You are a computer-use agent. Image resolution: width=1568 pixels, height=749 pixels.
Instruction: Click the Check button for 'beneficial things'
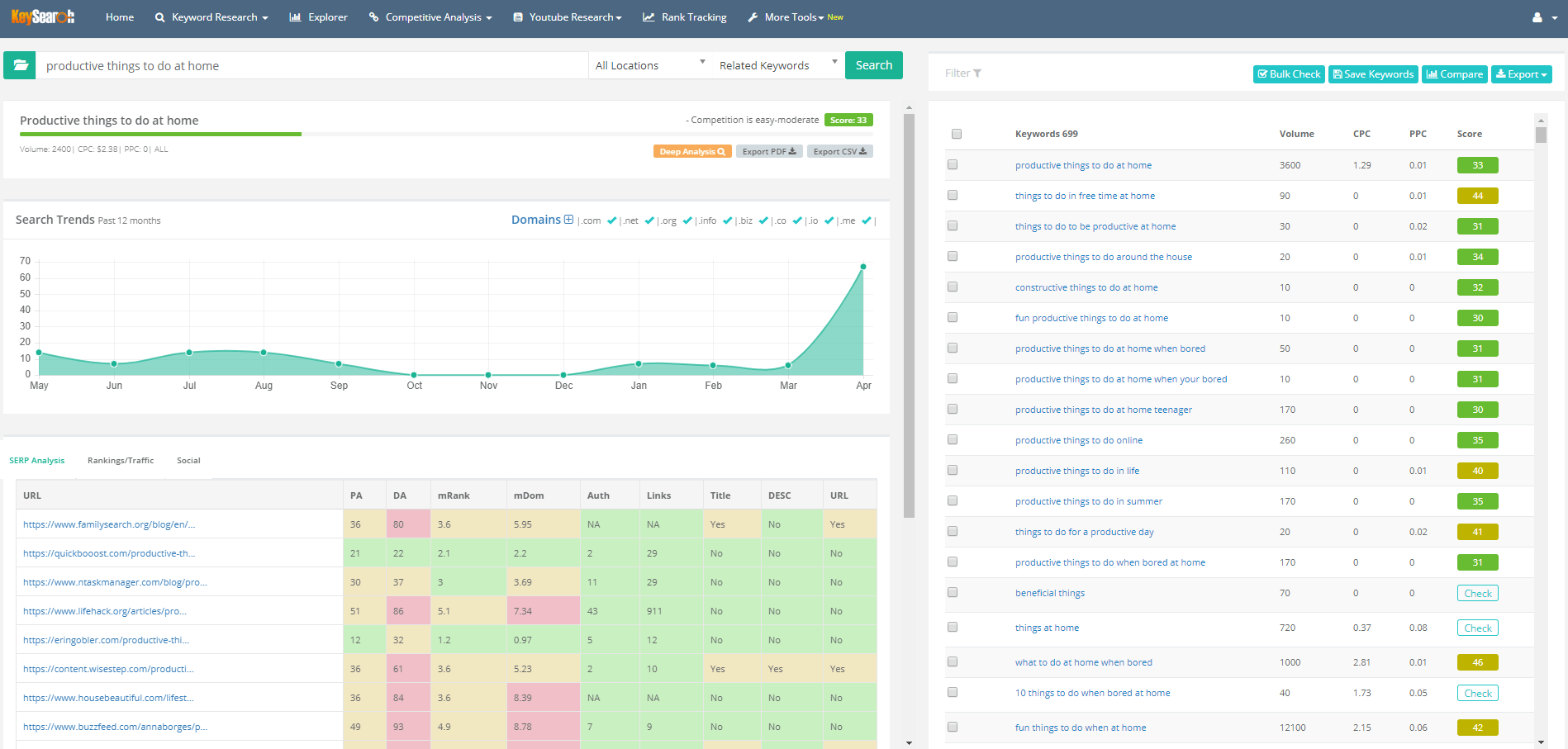[1477, 594]
